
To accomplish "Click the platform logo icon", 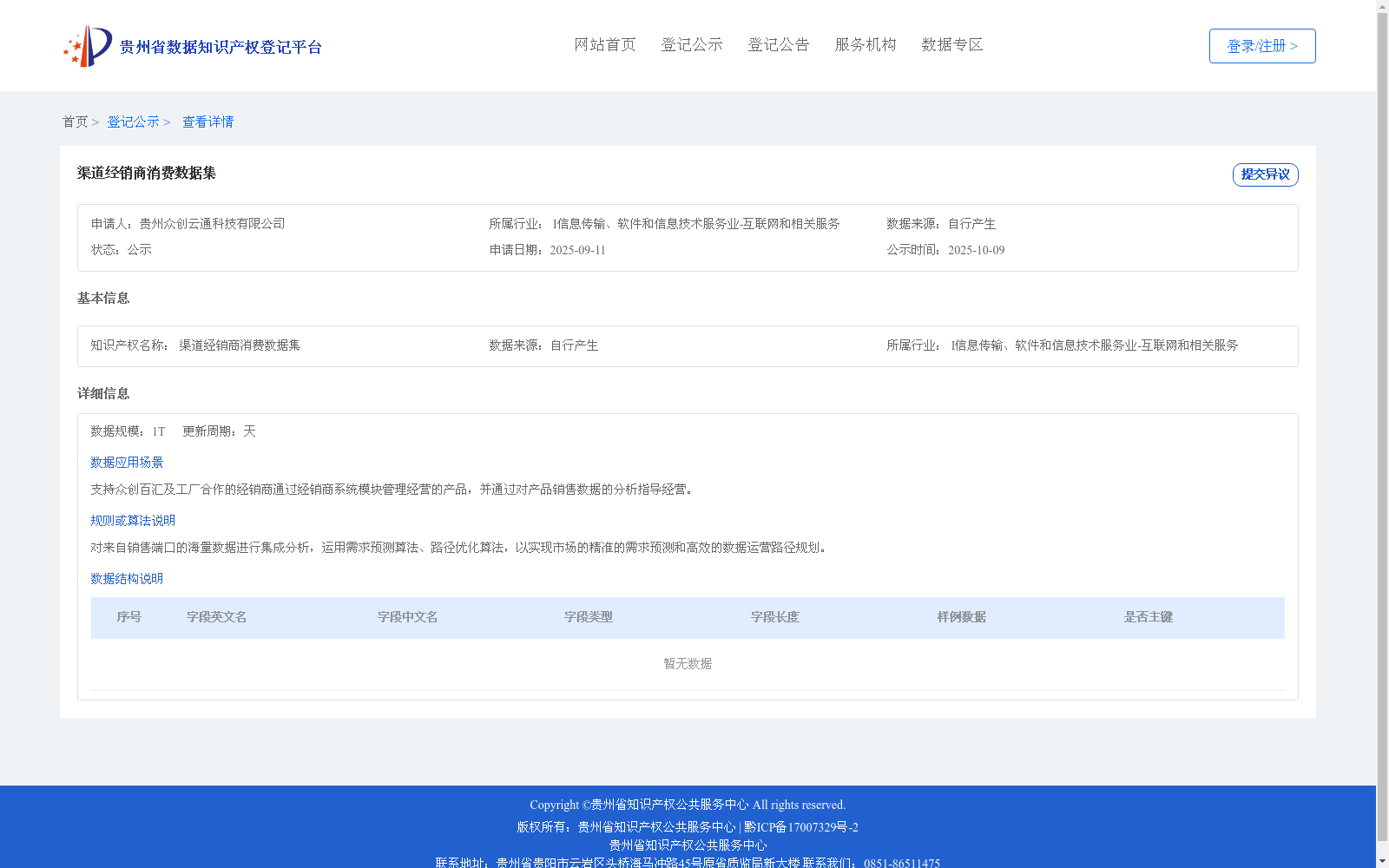I will pyautogui.click(x=88, y=46).
